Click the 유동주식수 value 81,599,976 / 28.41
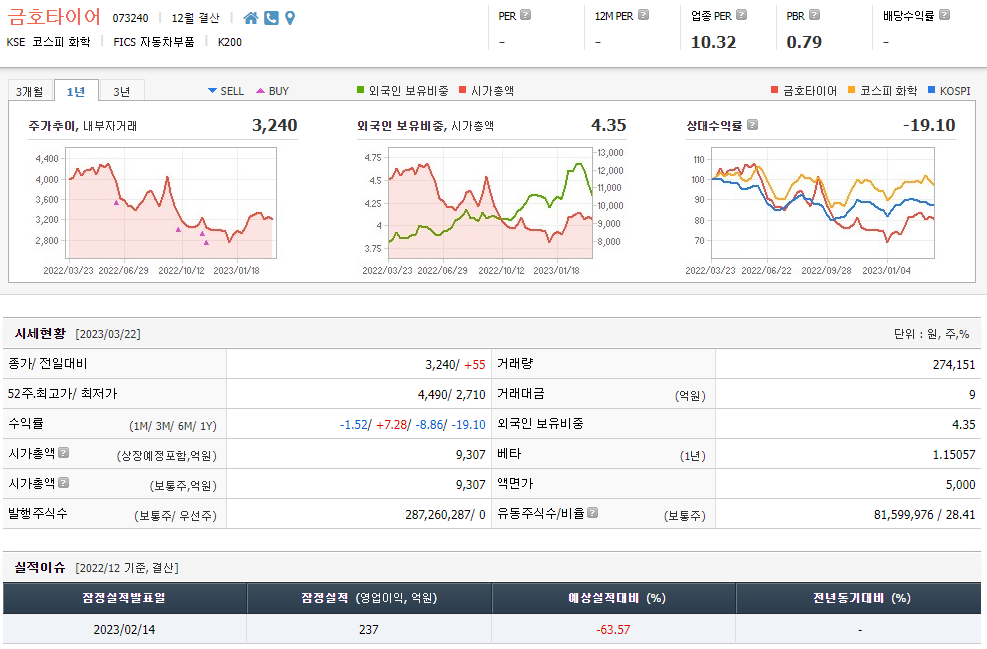Viewport: 987px width, 649px height. tap(924, 515)
